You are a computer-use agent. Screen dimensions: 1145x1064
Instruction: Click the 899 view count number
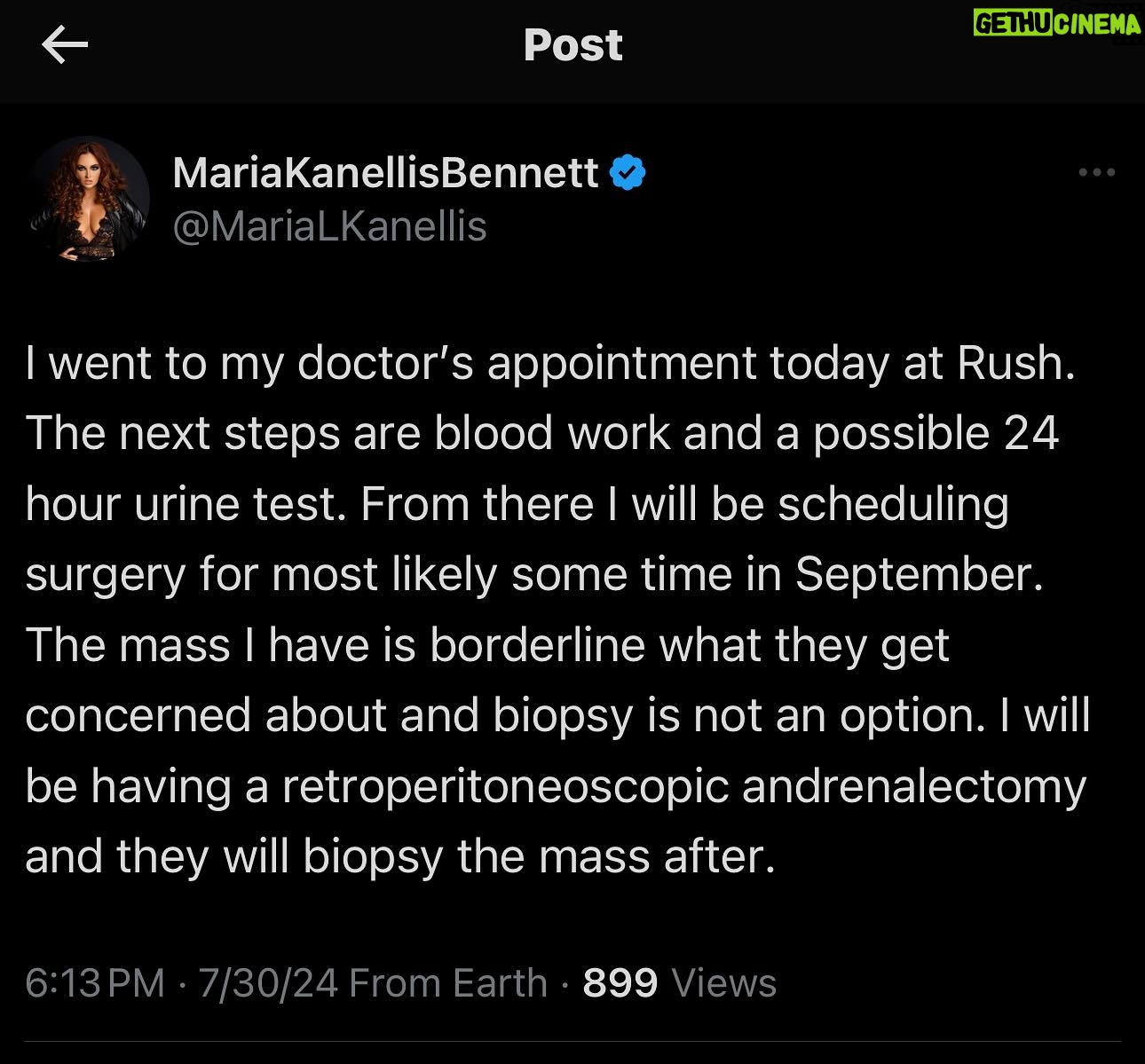620,983
